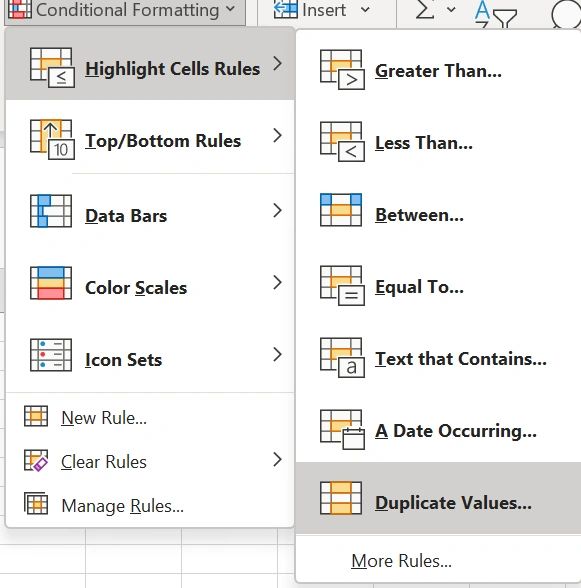The image size is (581, 588).
Task: Click More Rules at the bottom
Action: [401, 561]
